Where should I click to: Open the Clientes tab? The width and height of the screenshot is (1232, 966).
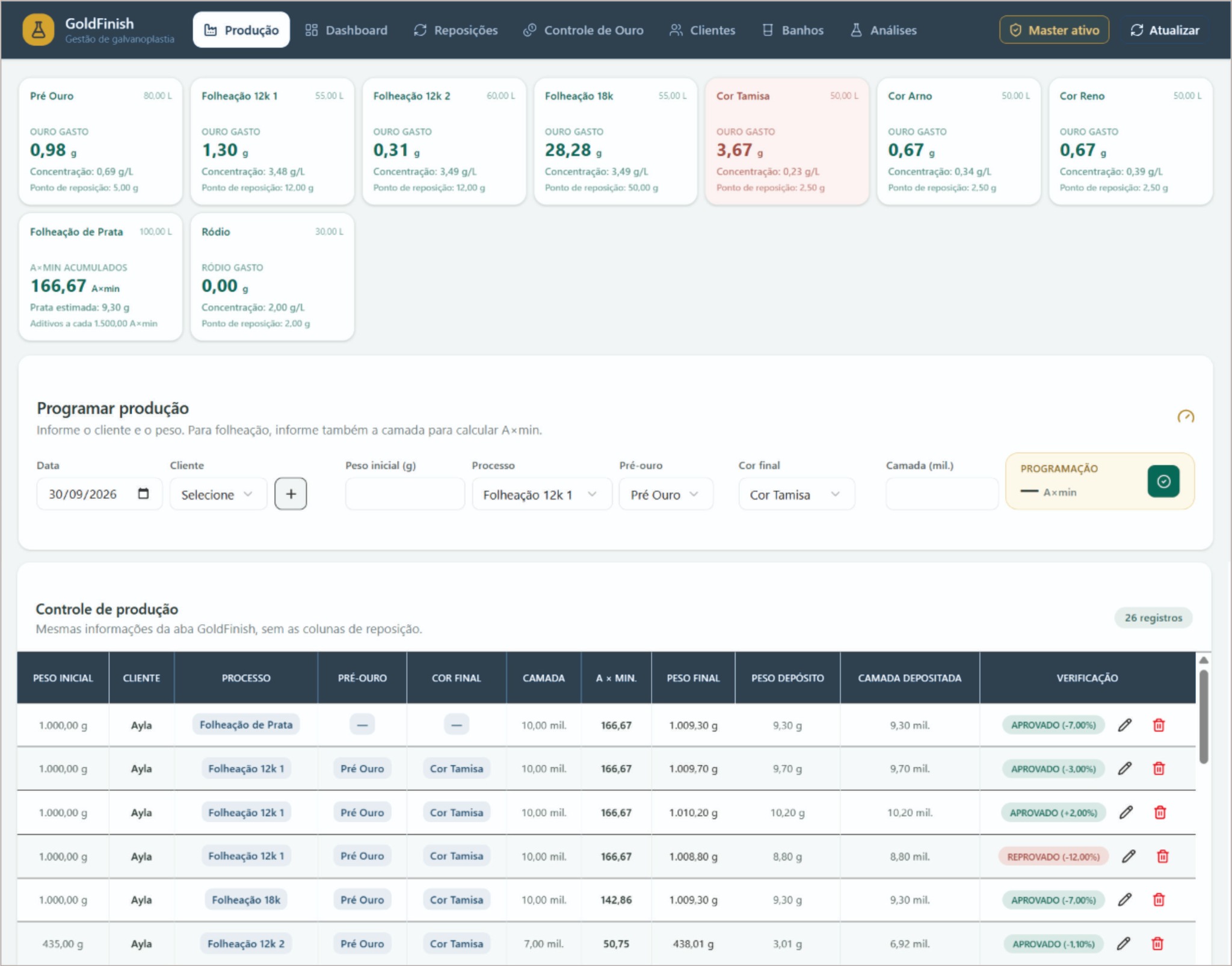(x=702, y=30)
